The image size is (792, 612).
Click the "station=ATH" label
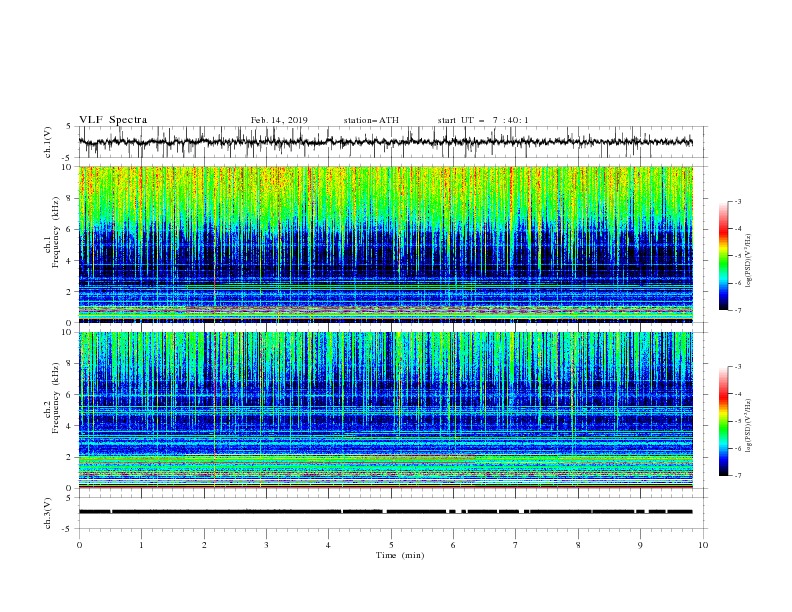[x=371, y=120]
